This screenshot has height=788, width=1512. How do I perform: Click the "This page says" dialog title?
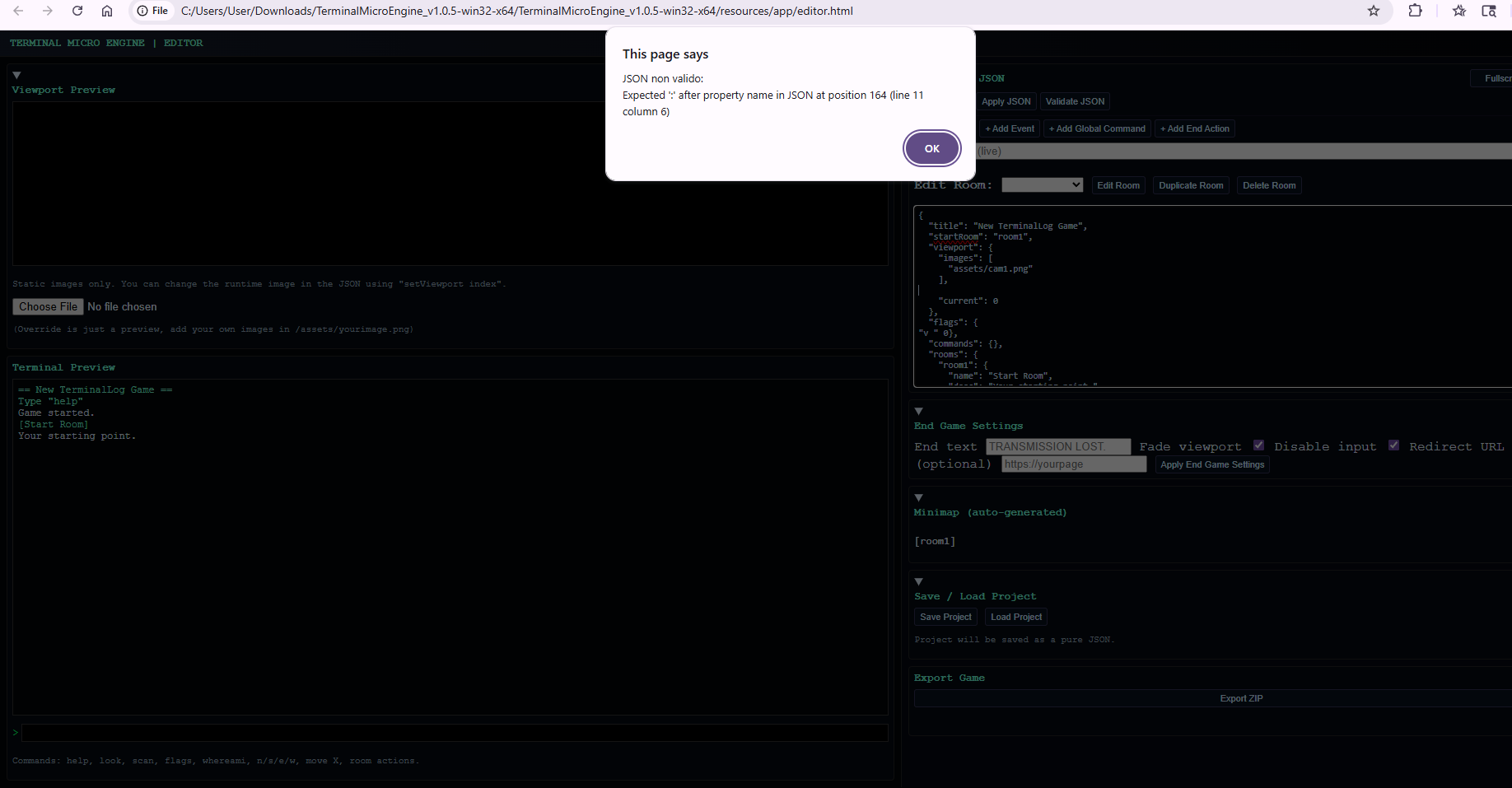665,54
